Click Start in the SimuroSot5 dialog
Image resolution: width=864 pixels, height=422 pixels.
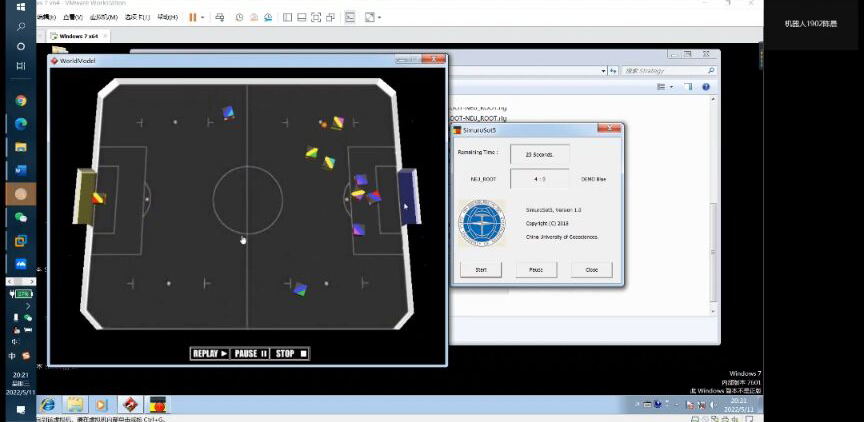click(480, 270)
